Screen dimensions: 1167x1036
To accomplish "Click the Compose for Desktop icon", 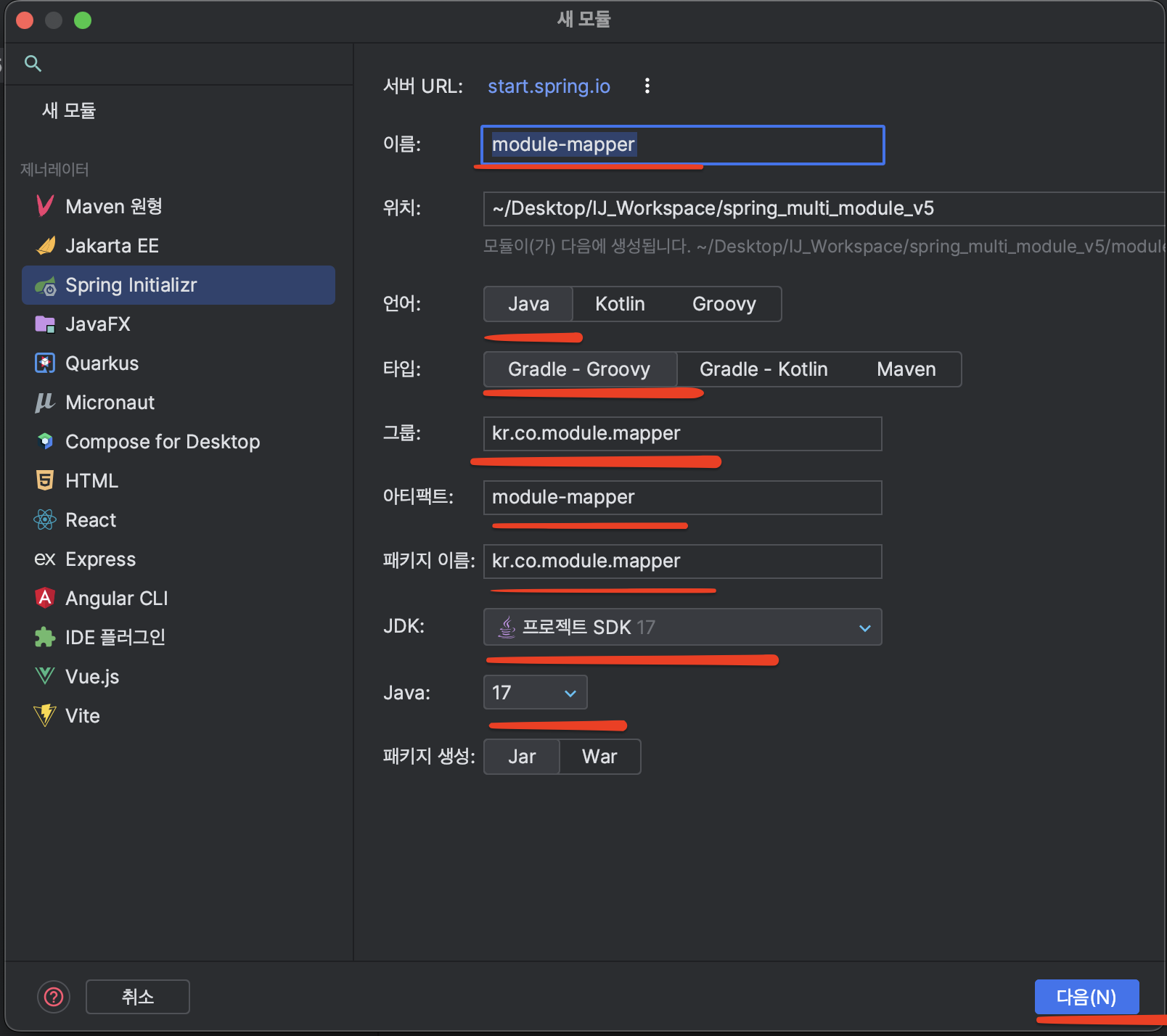I will point(45,441).
